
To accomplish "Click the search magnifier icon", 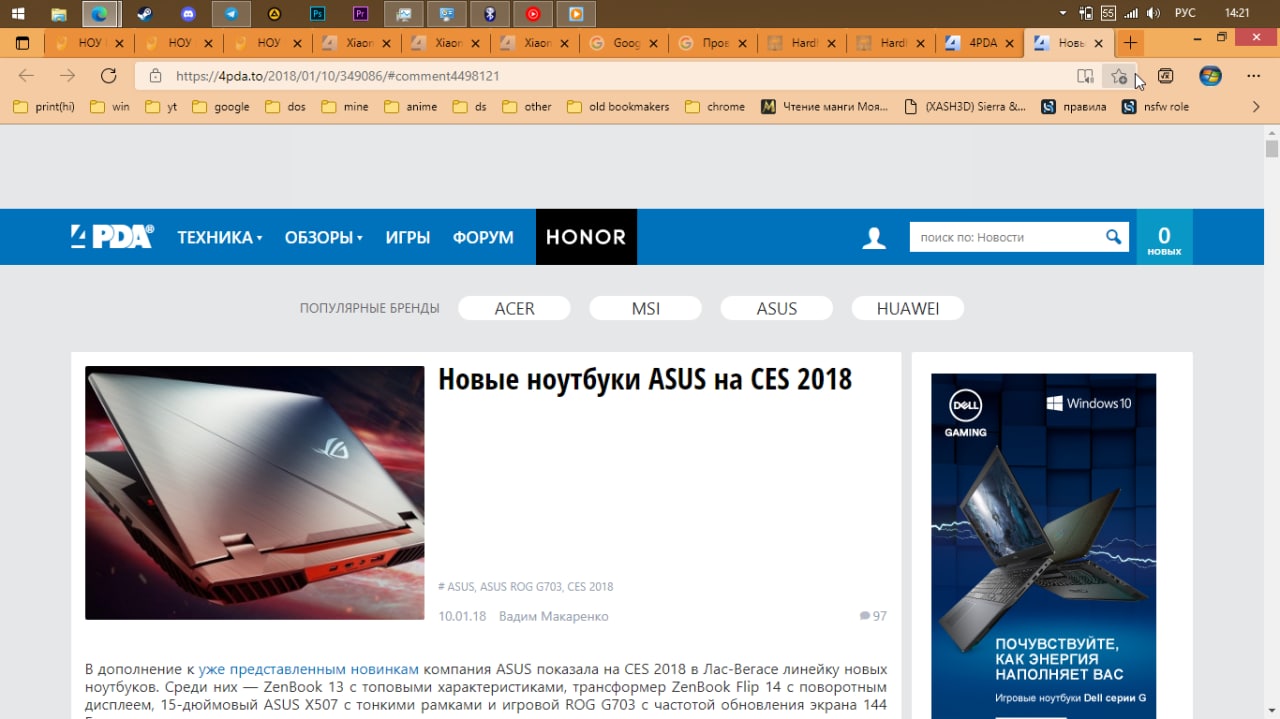I will point(1113,237).
